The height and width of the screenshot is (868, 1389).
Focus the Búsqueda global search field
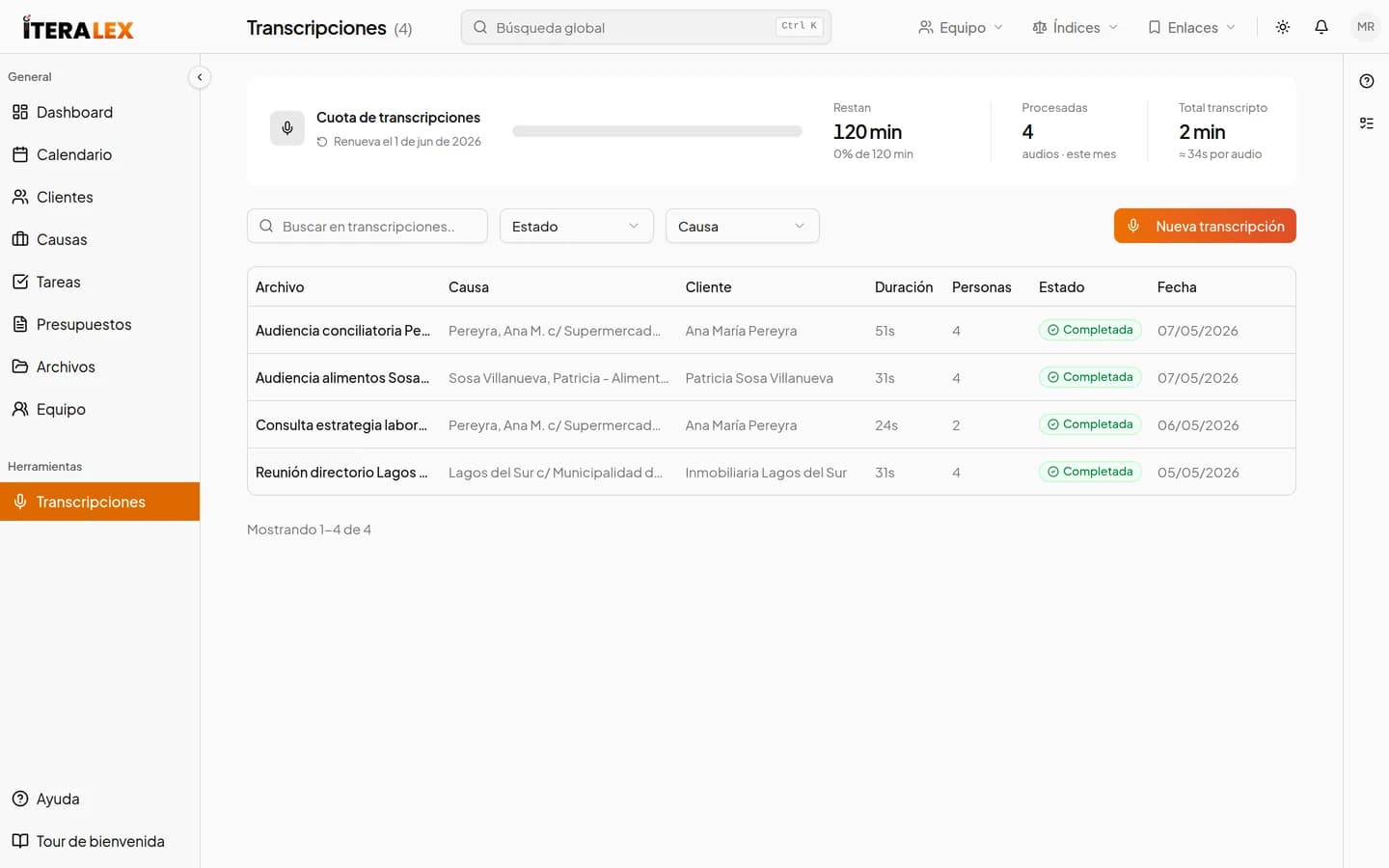coord(646,27)
